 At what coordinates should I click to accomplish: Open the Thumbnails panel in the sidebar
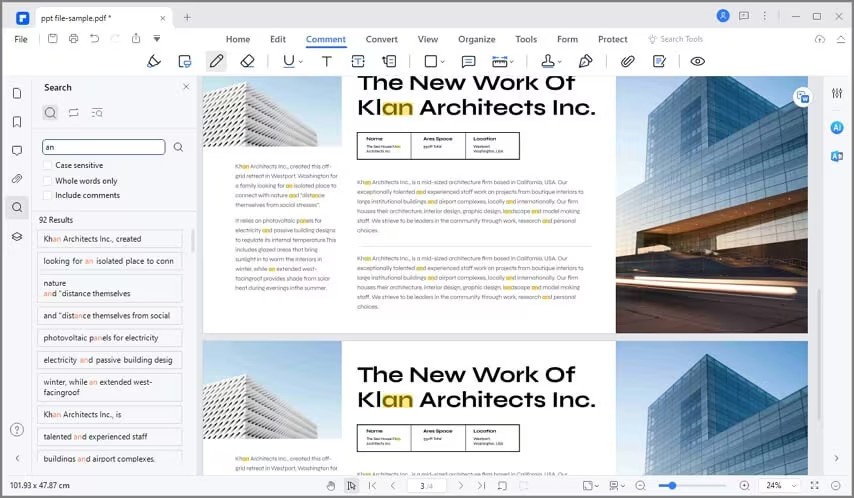point(17,93)
